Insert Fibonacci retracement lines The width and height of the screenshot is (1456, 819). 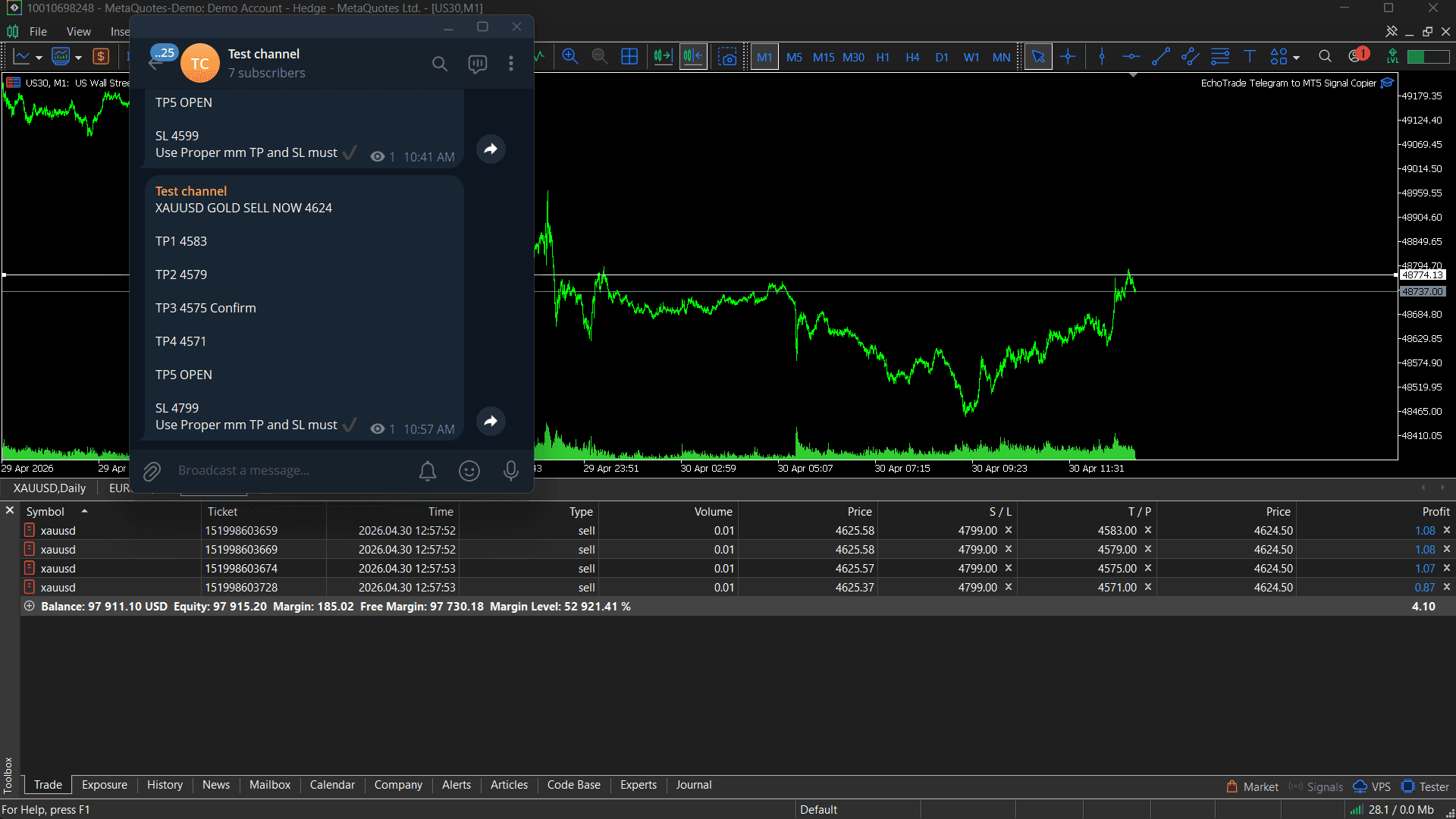pos(1220,57)
